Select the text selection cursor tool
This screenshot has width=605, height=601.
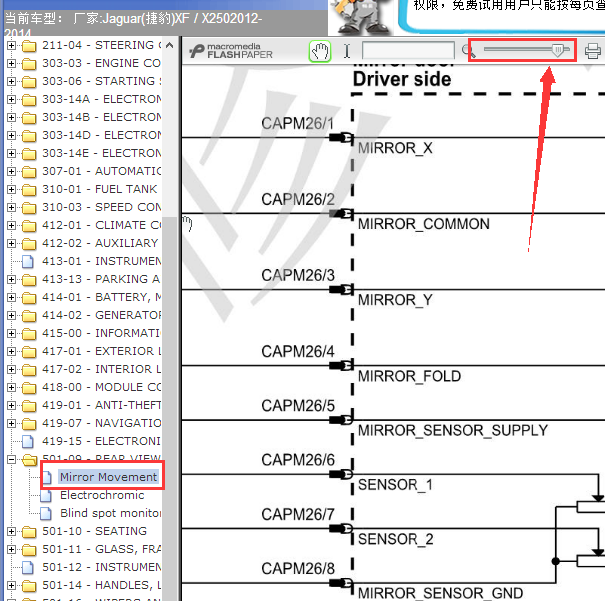347,51
